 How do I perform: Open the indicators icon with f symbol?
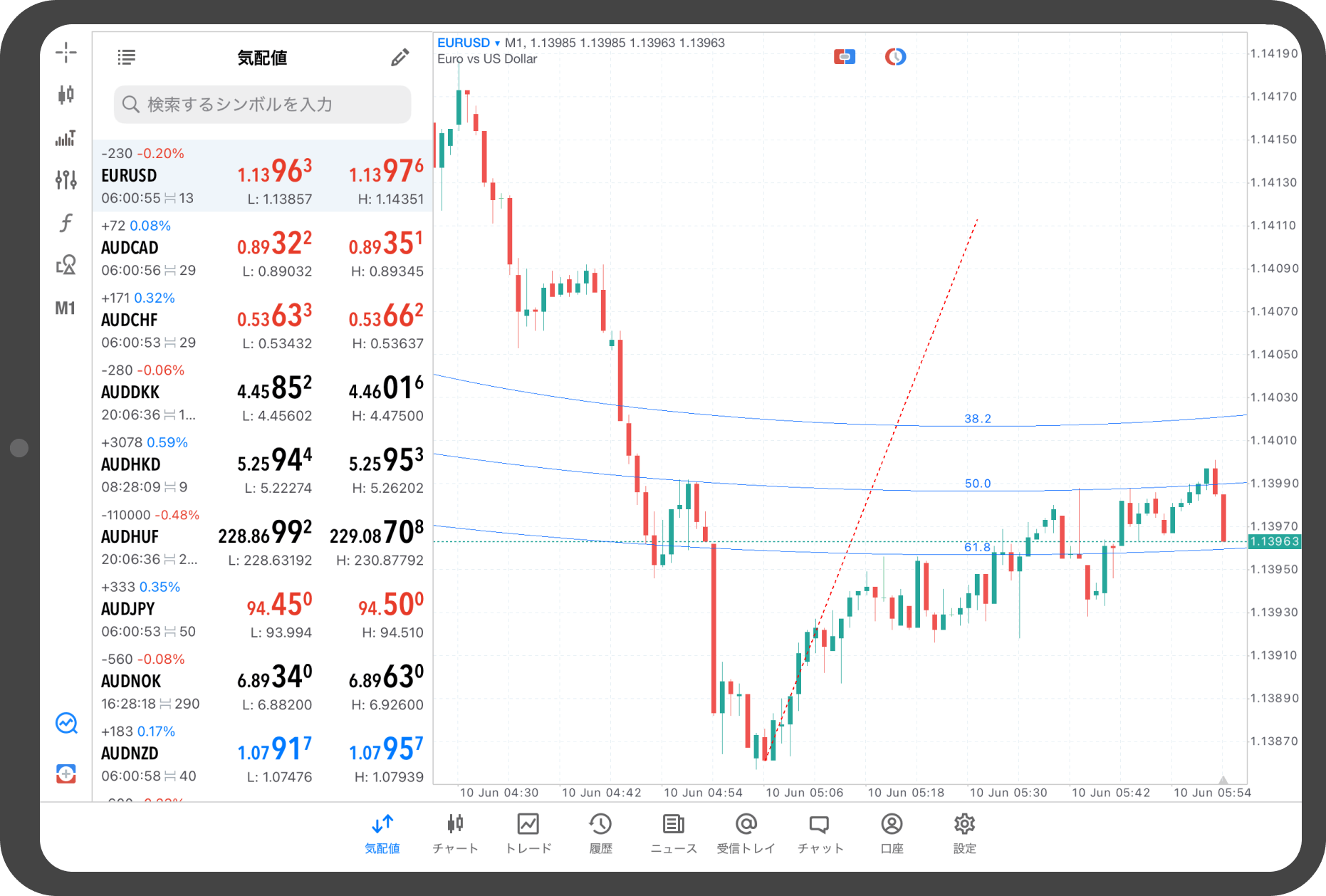pos(66,223)
